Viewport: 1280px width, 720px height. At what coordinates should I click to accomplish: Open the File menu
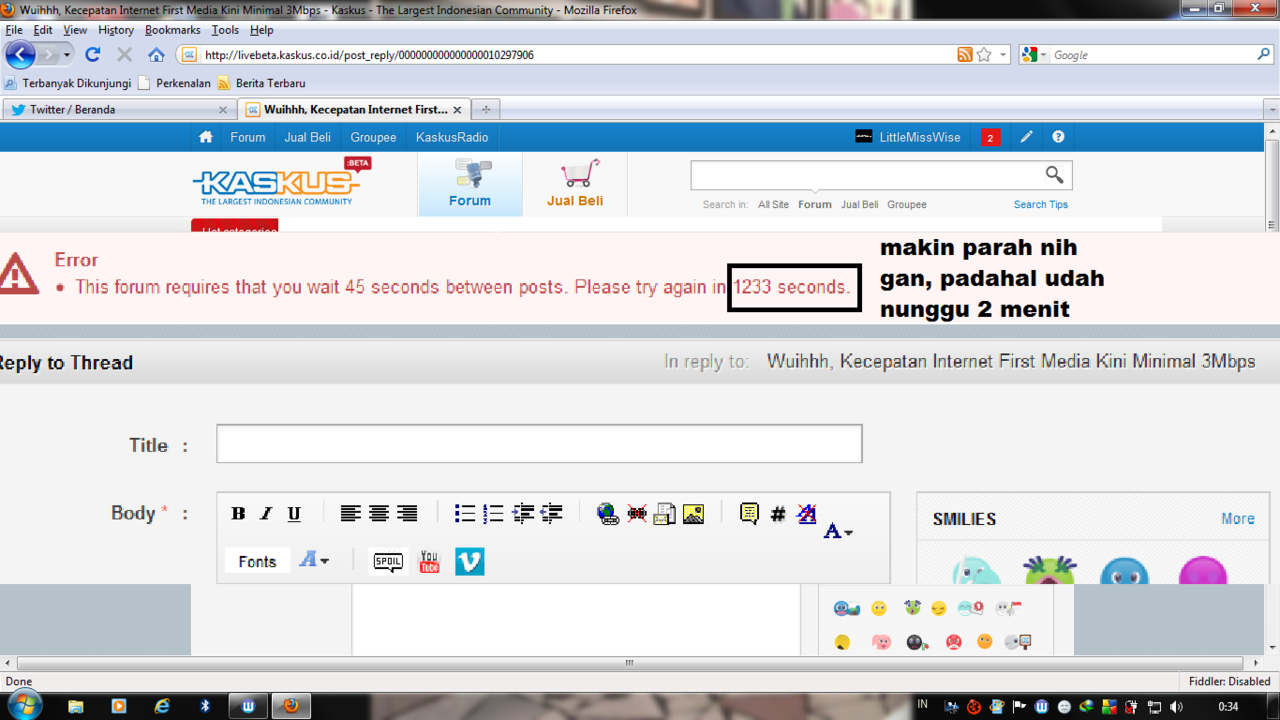point(14,30)
